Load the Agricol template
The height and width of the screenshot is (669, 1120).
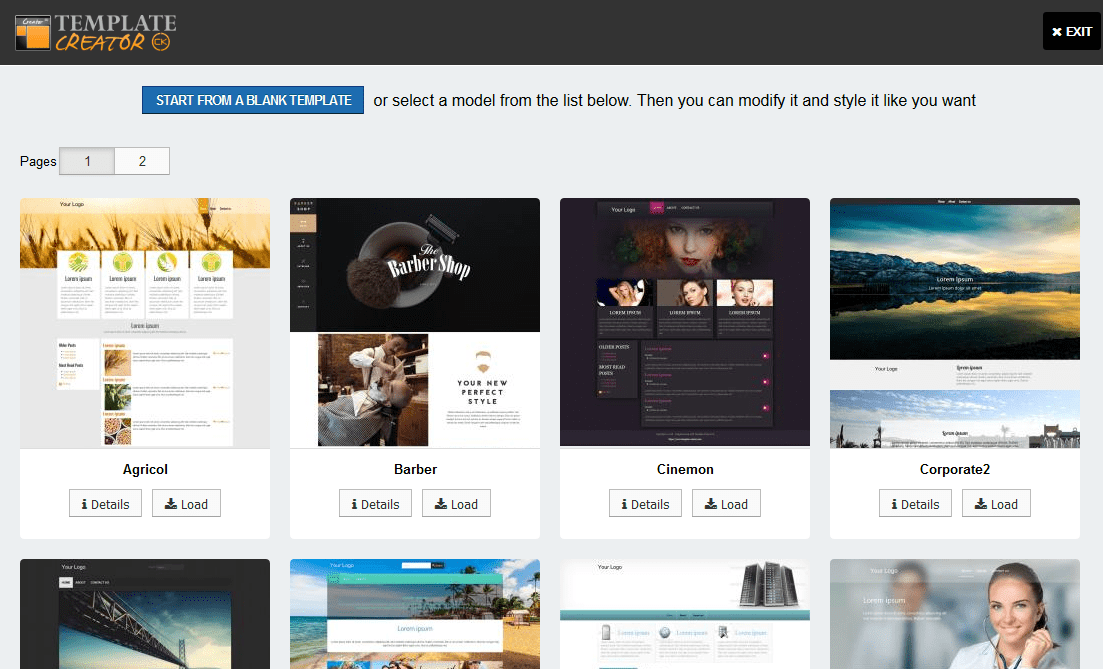click(186, 503)
